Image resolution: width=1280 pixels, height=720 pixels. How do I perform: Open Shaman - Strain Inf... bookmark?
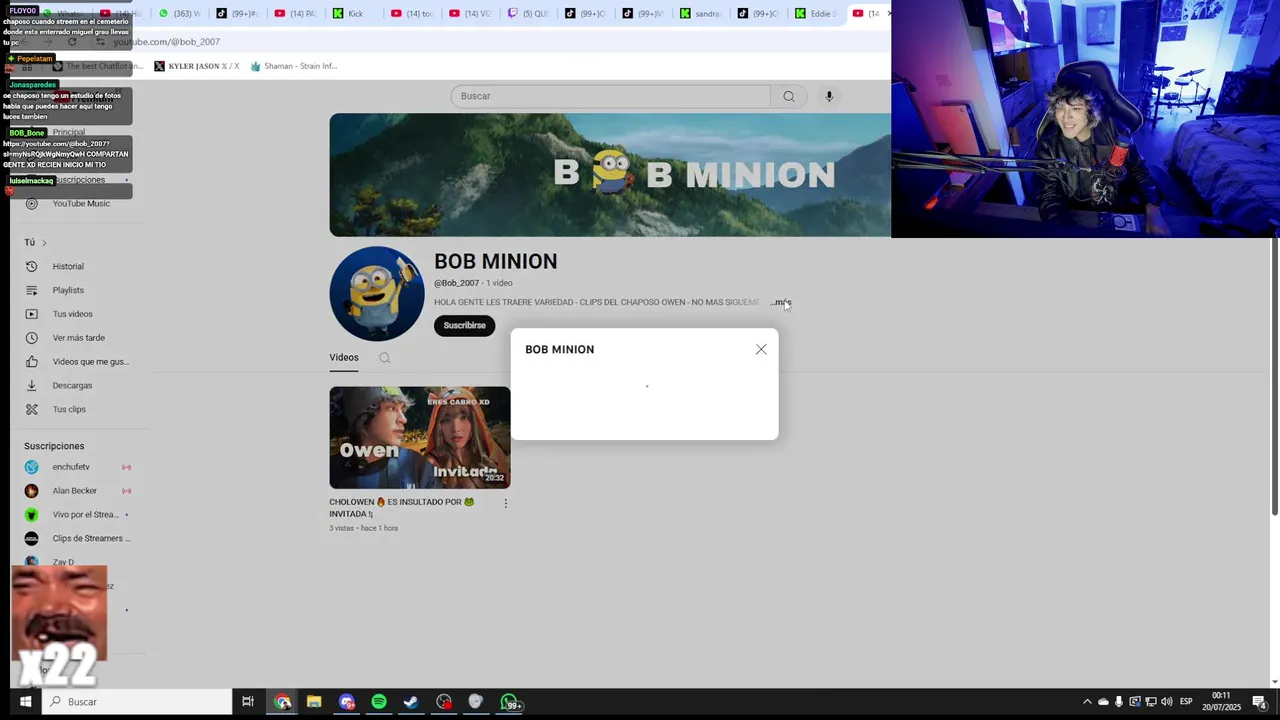click(294, 66)
